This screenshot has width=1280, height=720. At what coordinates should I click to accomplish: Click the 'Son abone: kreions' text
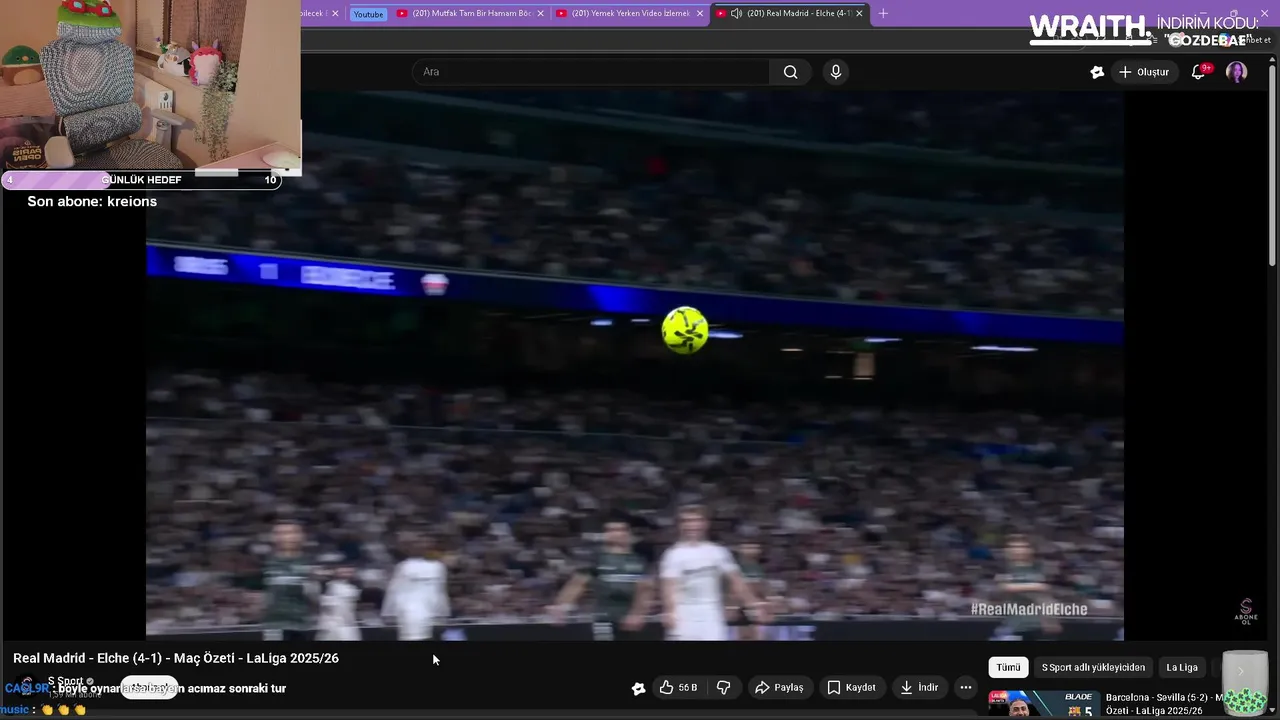tap(92, 202)
